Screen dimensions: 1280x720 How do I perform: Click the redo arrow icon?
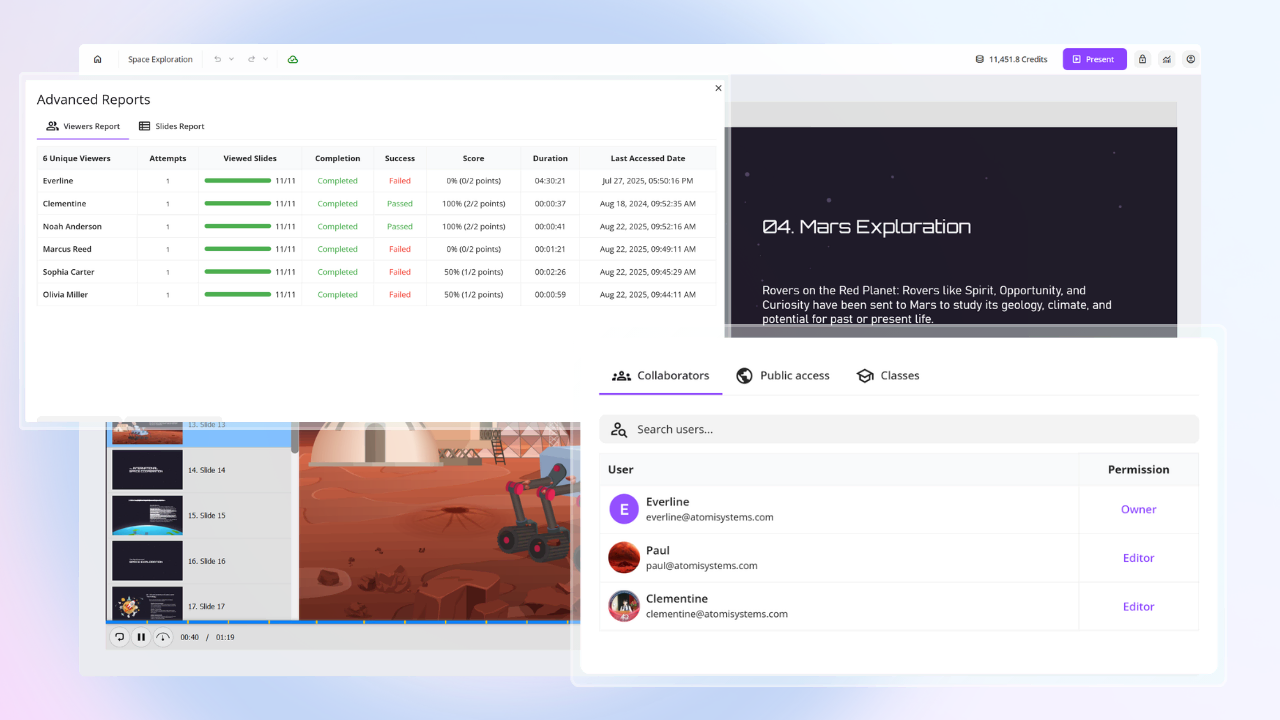point(251,59)
